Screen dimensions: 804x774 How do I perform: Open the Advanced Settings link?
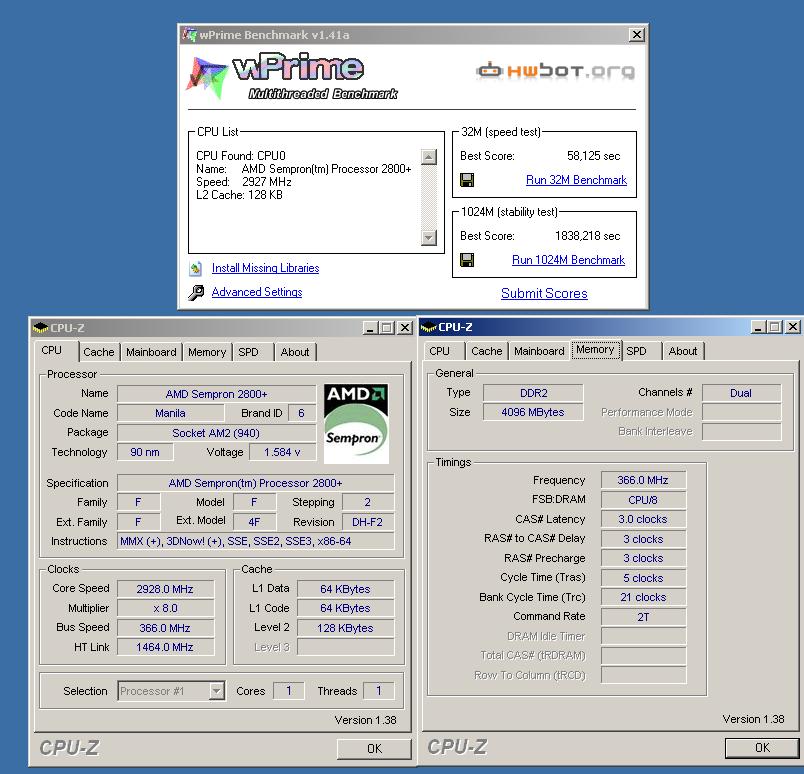point(257,292)
